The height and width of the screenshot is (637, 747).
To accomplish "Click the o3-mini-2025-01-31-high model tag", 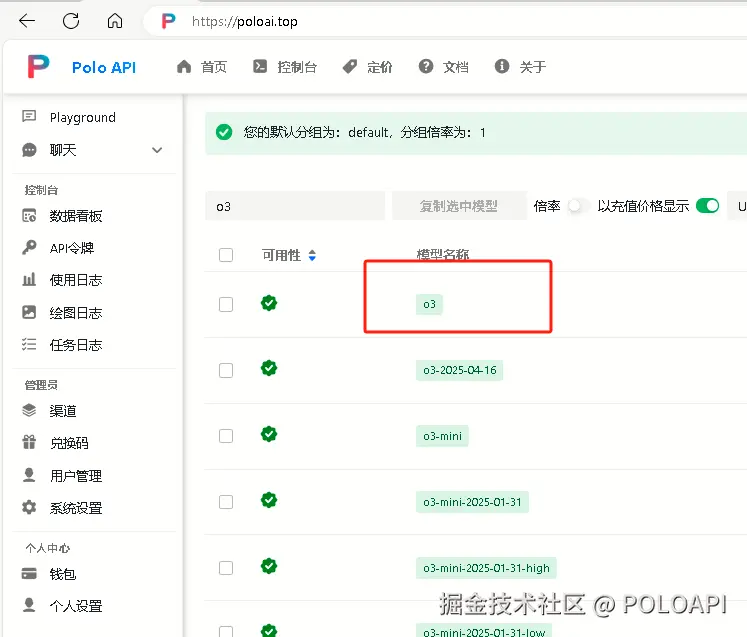I will click(x=486, y=568).
